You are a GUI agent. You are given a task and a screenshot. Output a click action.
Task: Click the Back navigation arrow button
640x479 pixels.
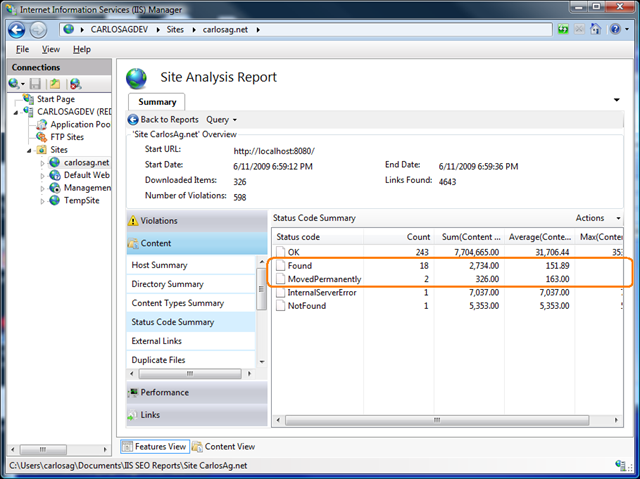click(x=17, y=30)
